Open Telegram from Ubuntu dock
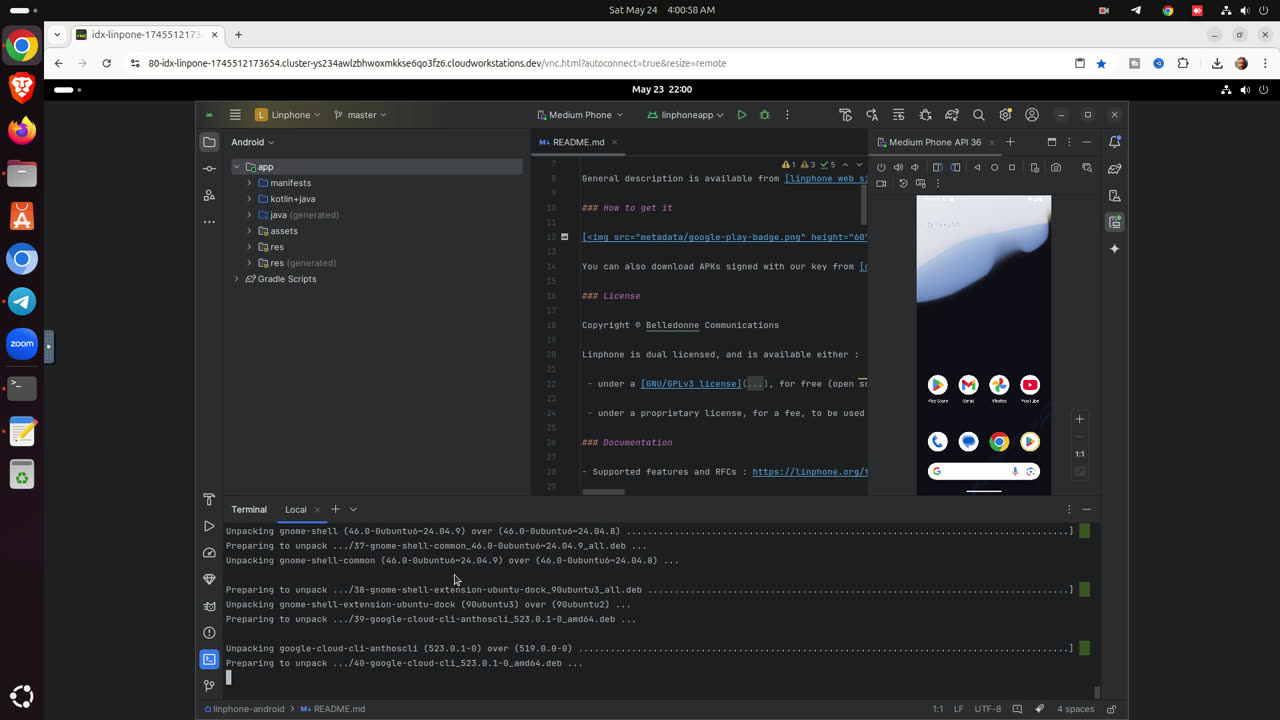 [x=22, y=301]
